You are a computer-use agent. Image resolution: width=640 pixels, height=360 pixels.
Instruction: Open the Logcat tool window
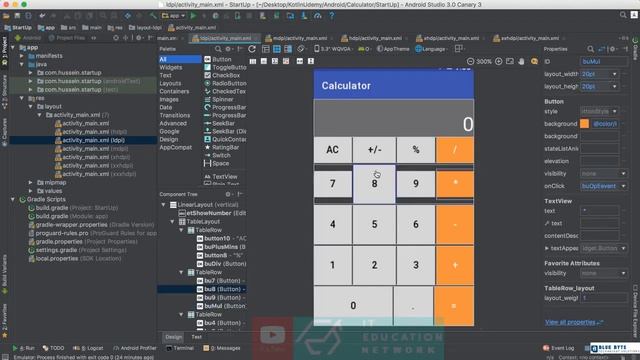[x=89, y=348]
